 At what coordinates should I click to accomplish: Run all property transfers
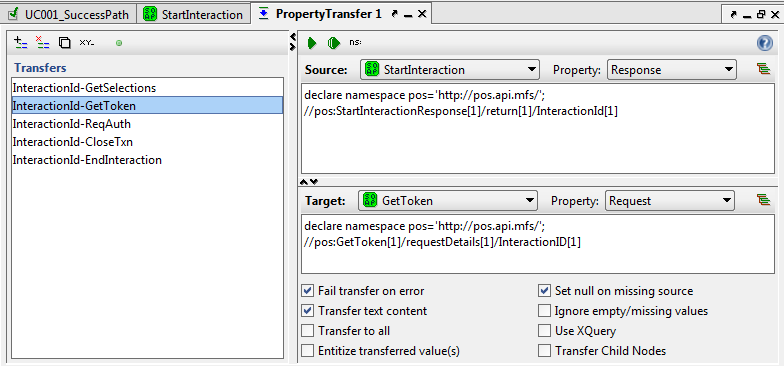pos(334,43)
